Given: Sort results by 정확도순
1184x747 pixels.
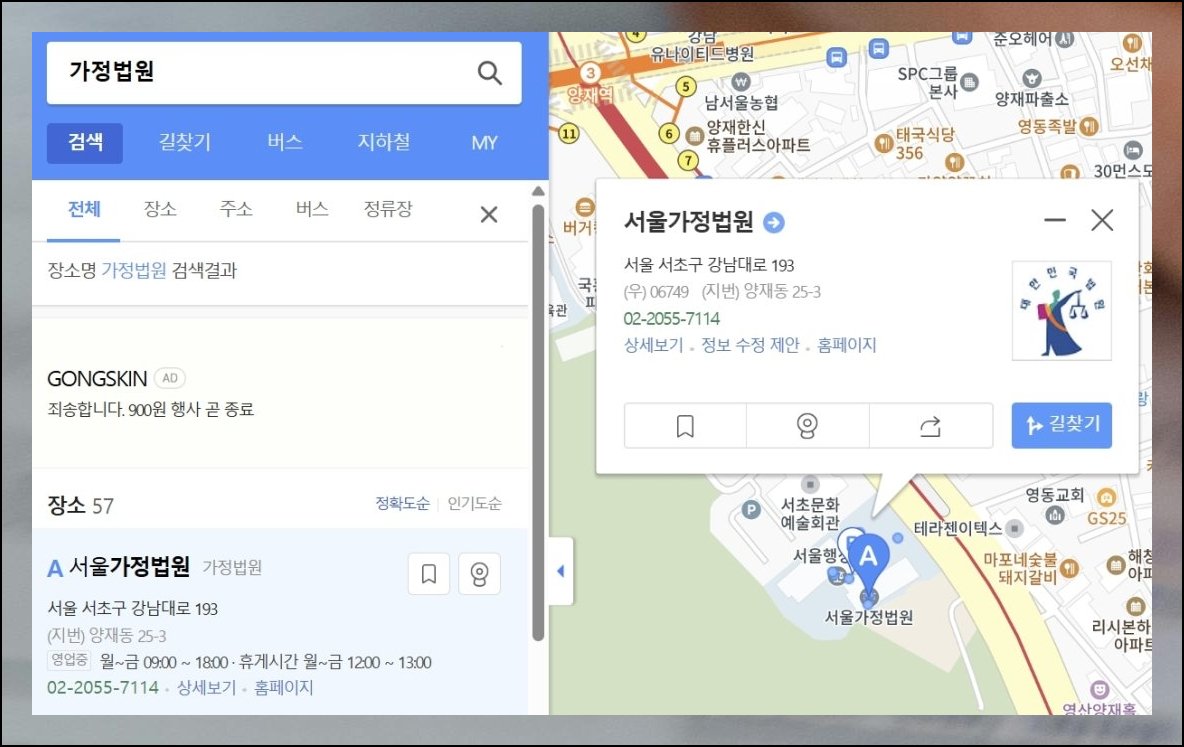Looking at the screenshot, I should (402, 504).
